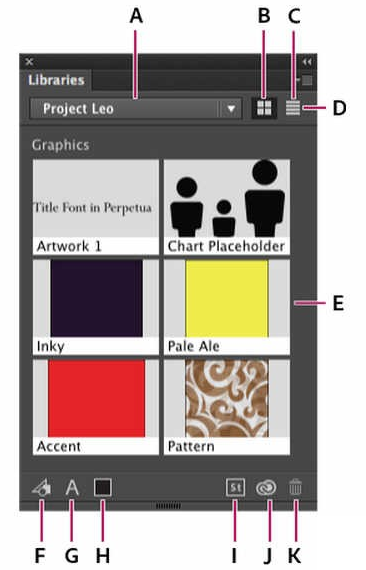This screenshot has width=366, height=570.
Task: Select the Artwork 1 graphic thumbnail
Action: (96, 207)
